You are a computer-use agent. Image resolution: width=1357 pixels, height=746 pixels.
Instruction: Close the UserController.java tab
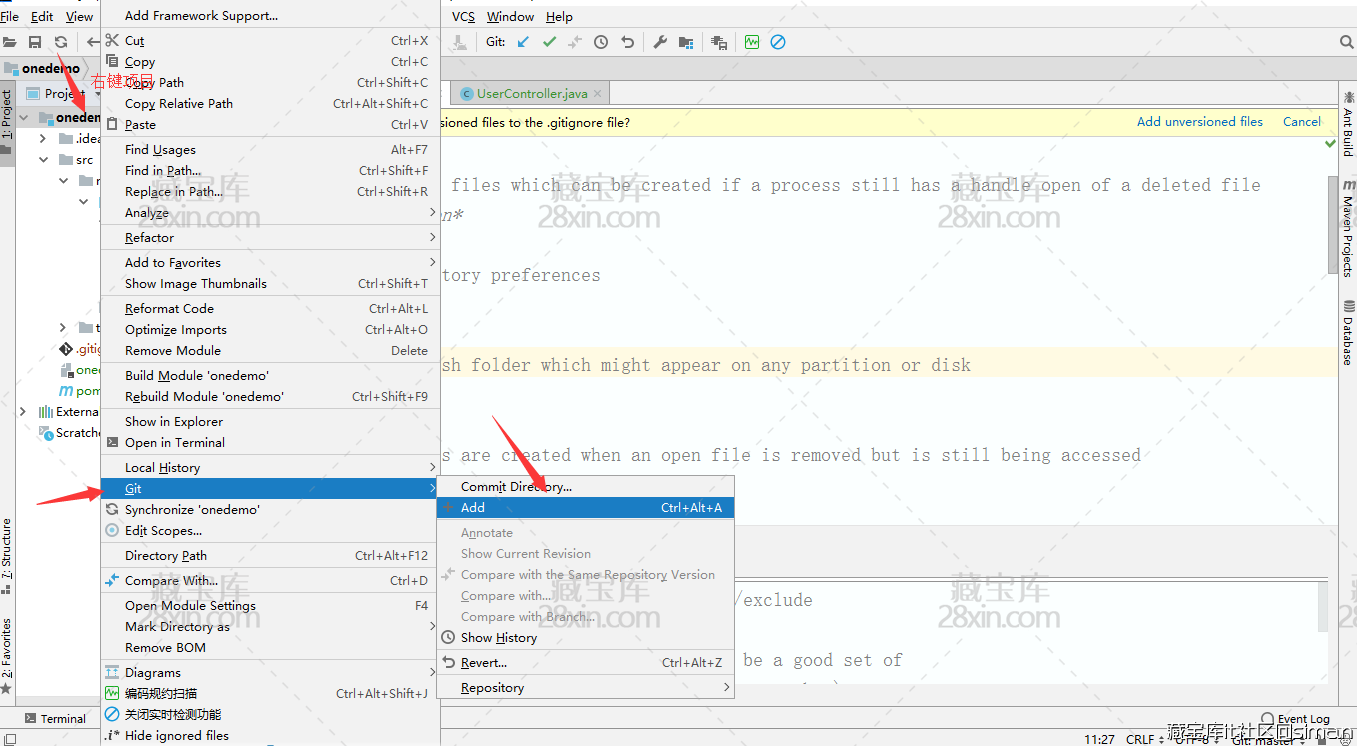598,94
